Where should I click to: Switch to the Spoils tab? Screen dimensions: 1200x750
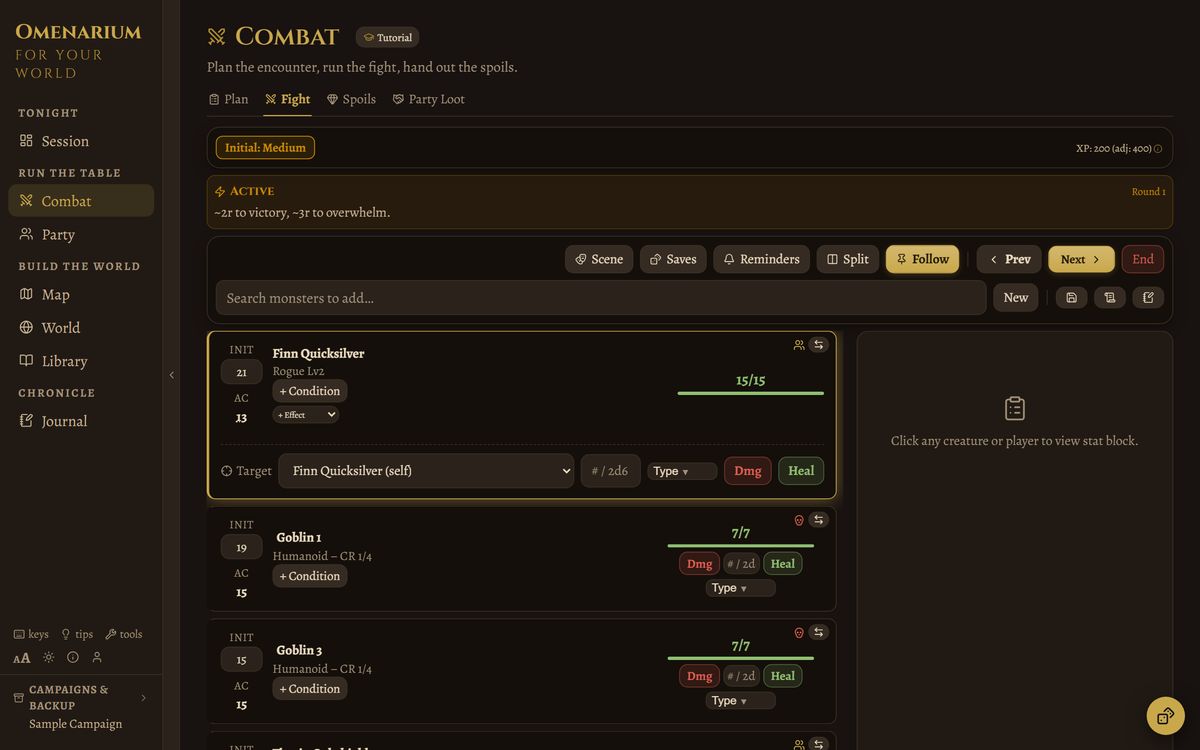click(x=351, y=99)
